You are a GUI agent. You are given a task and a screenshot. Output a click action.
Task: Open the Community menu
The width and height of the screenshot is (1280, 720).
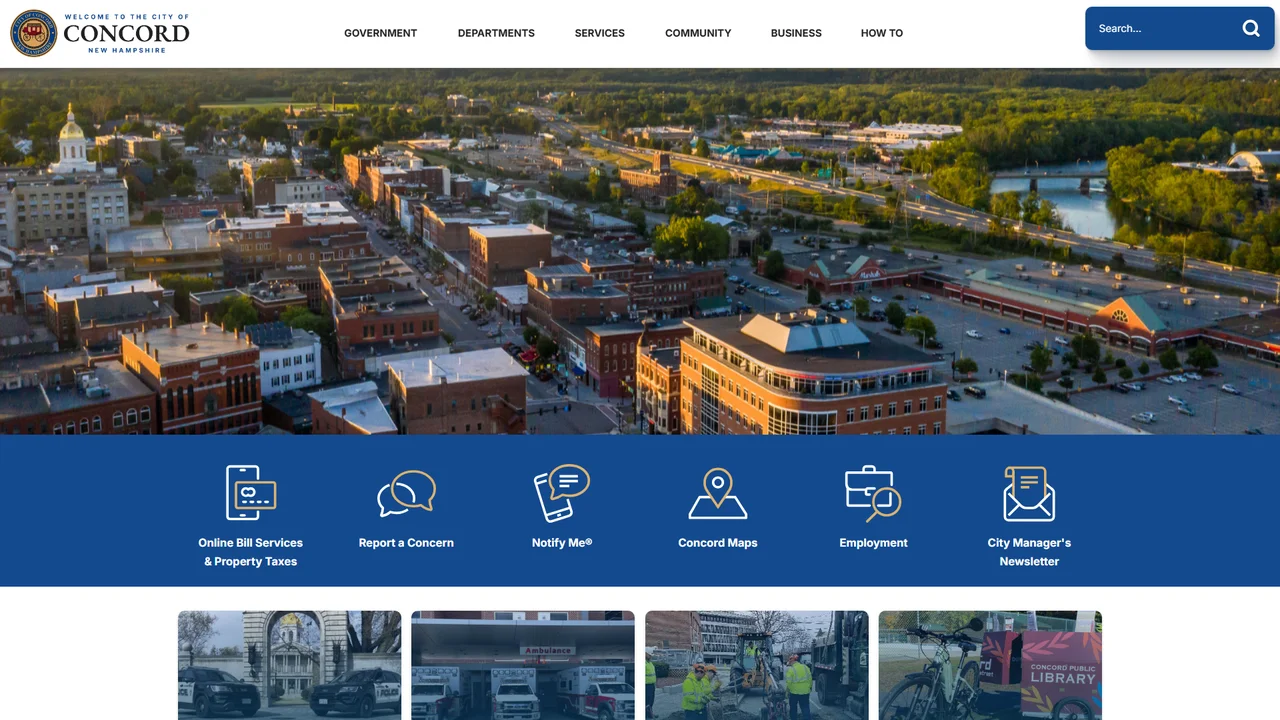tap(698, 33)
